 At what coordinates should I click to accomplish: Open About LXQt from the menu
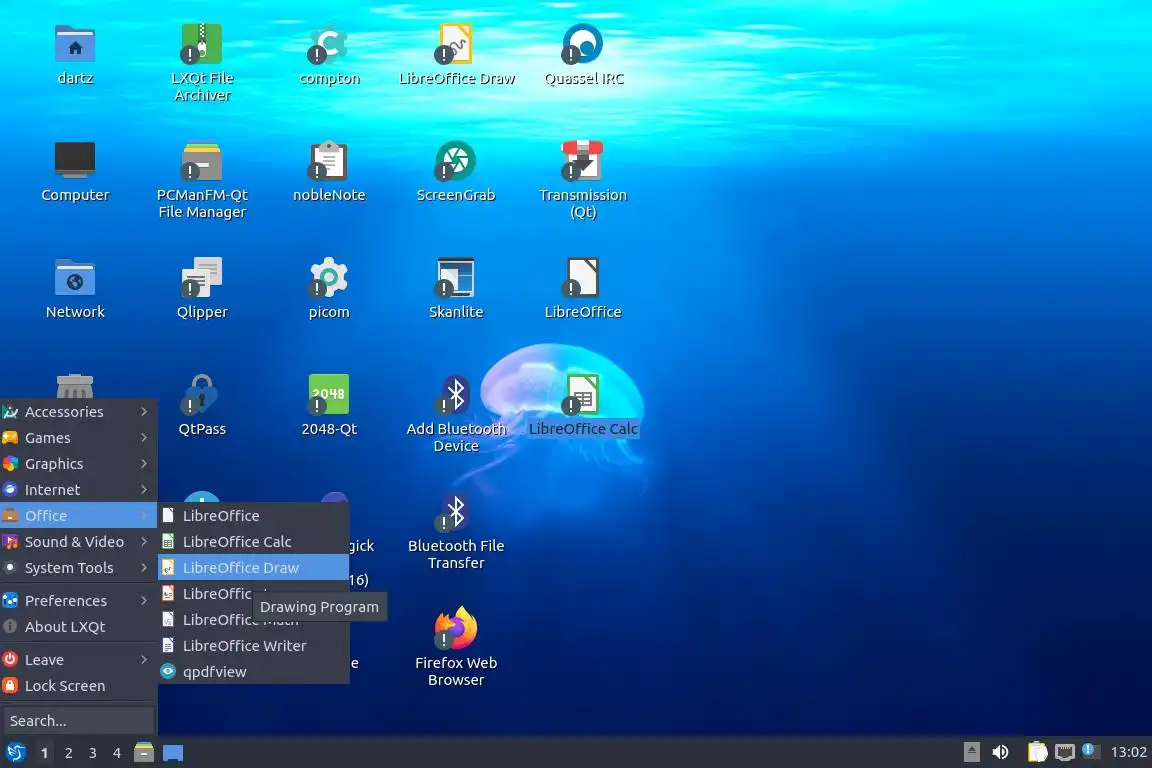coord(78,626)
